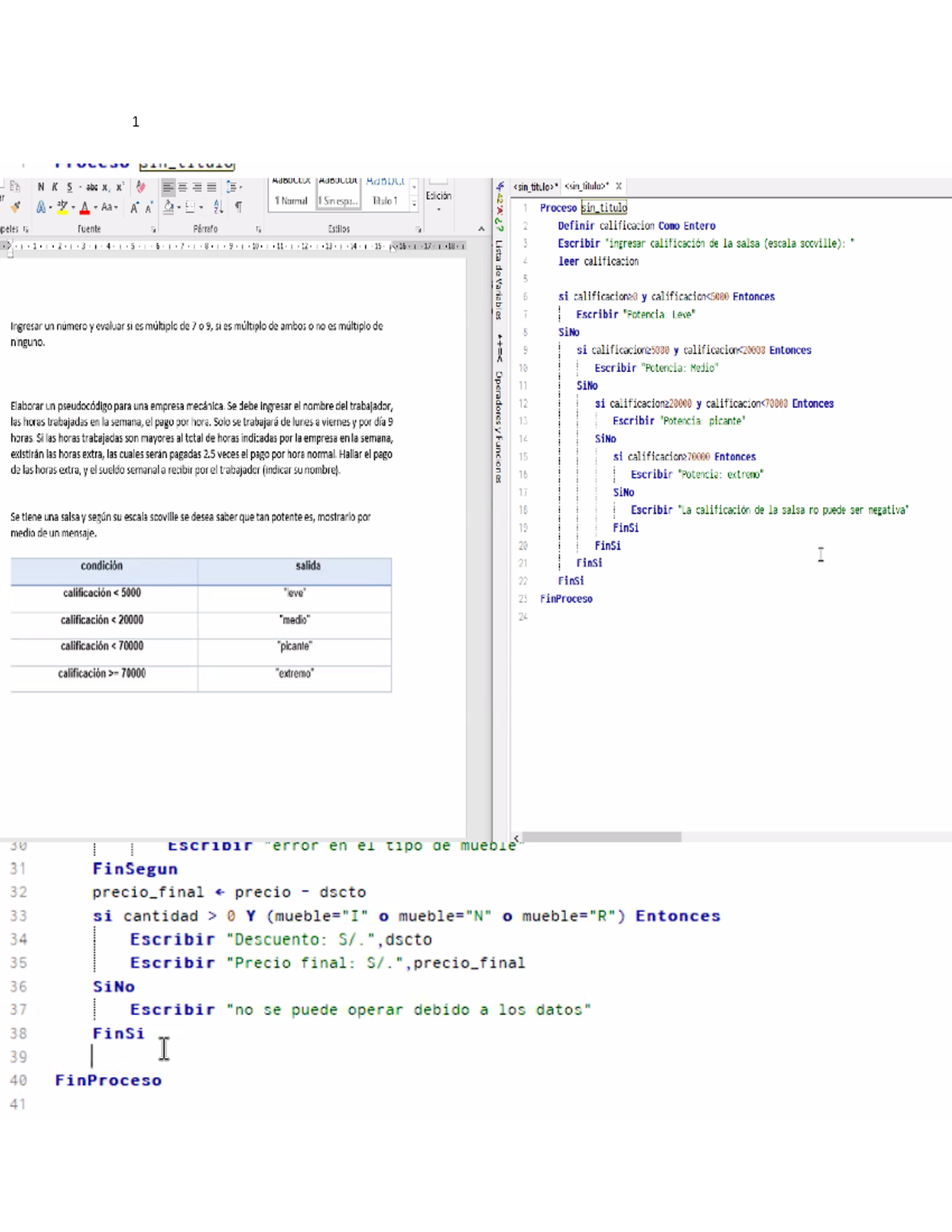Increase font size with grow-font icon

click(134, 208)
